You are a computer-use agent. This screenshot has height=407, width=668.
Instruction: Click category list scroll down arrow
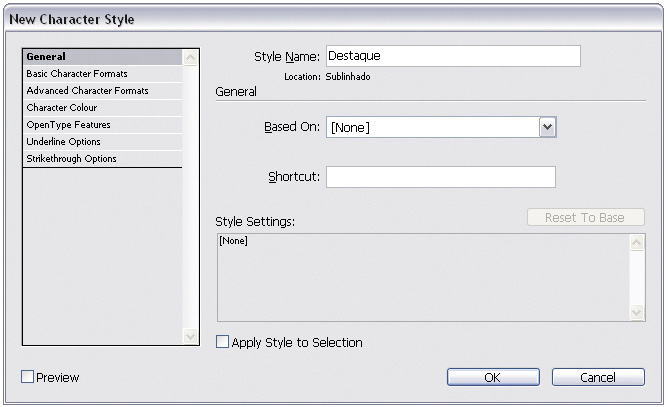pyautogui.click(x=190, y=336)
